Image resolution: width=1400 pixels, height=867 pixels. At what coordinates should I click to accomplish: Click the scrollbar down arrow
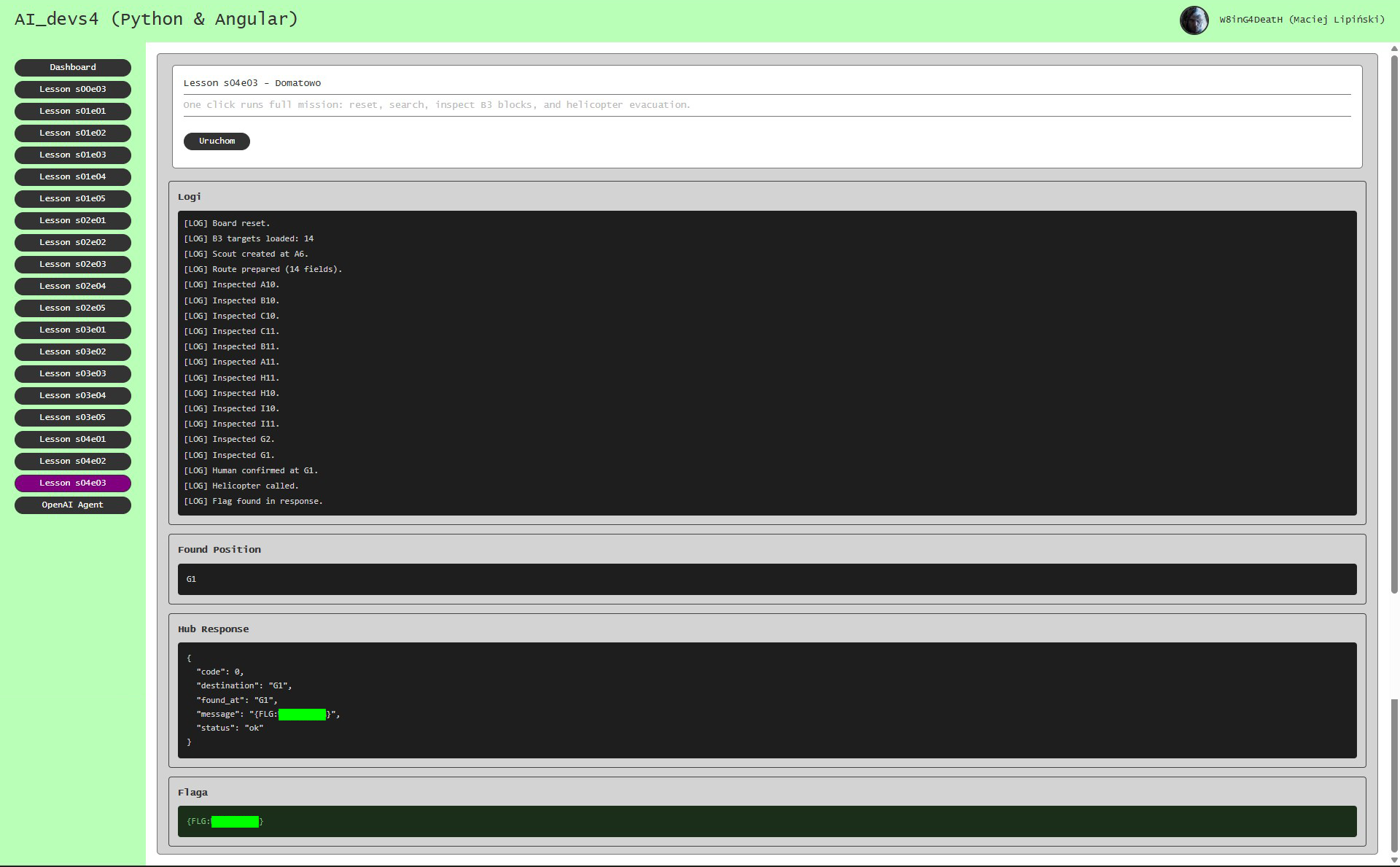[1394, 860]
